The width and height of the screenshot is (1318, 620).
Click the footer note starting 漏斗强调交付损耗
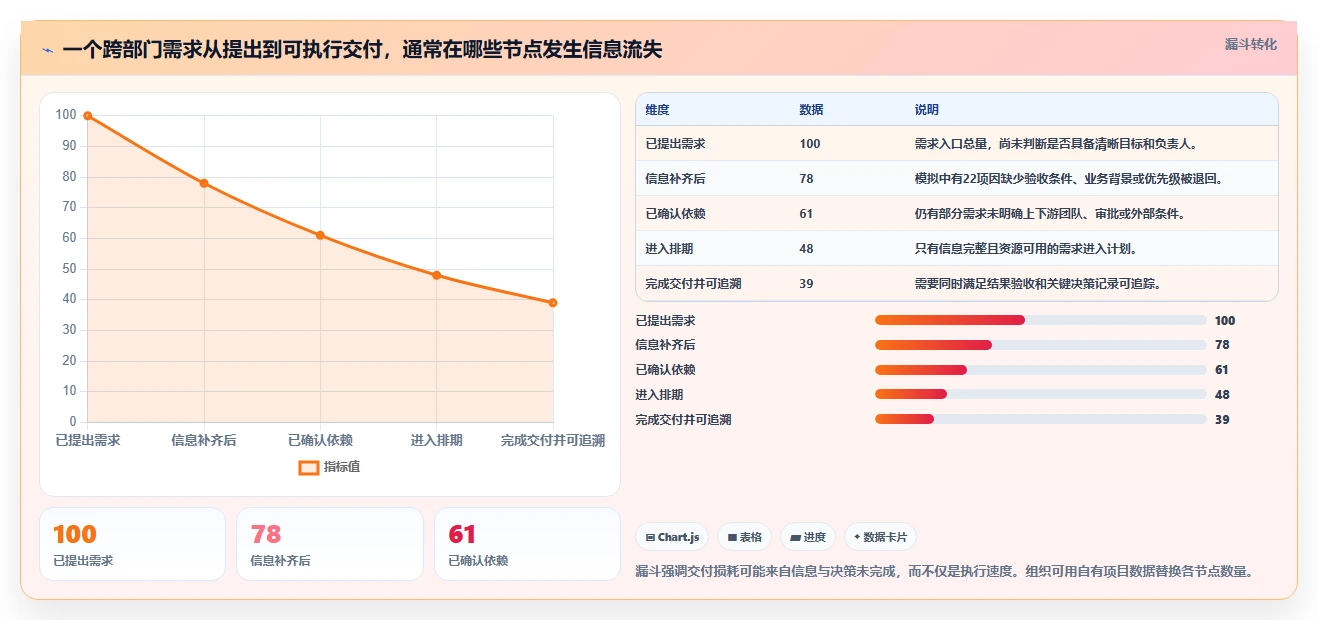point(945,572)
